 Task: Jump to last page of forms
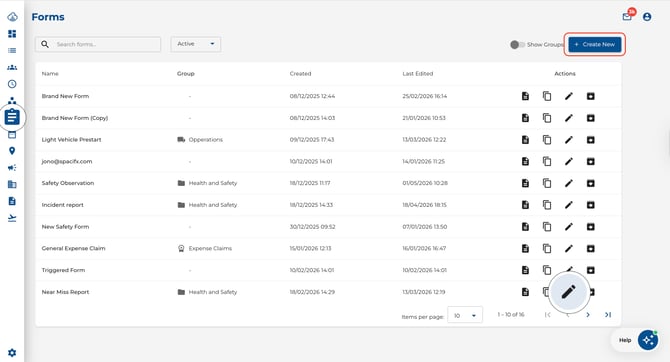pos(608,315)
